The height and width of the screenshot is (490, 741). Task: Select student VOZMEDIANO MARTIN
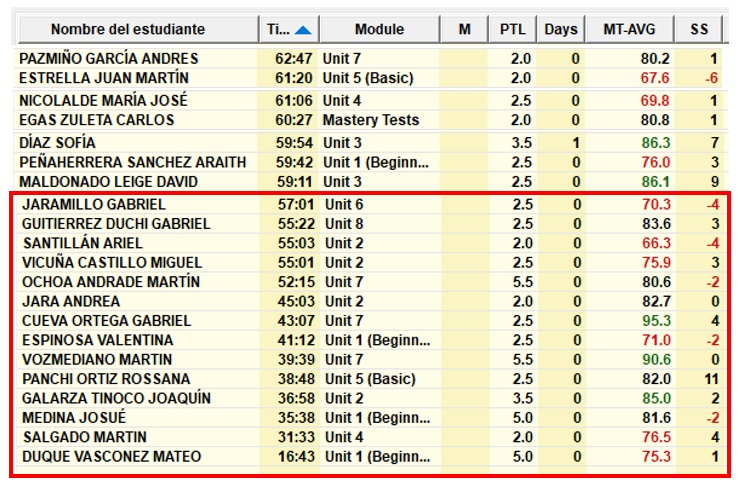[x=97, y=359]
